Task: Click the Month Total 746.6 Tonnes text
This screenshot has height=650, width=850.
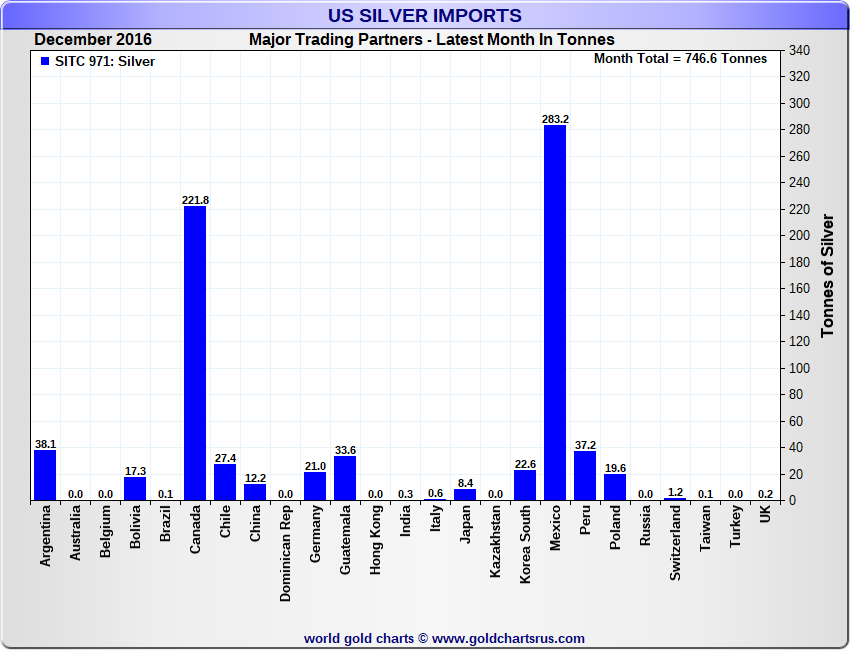Action: (680, 59)
